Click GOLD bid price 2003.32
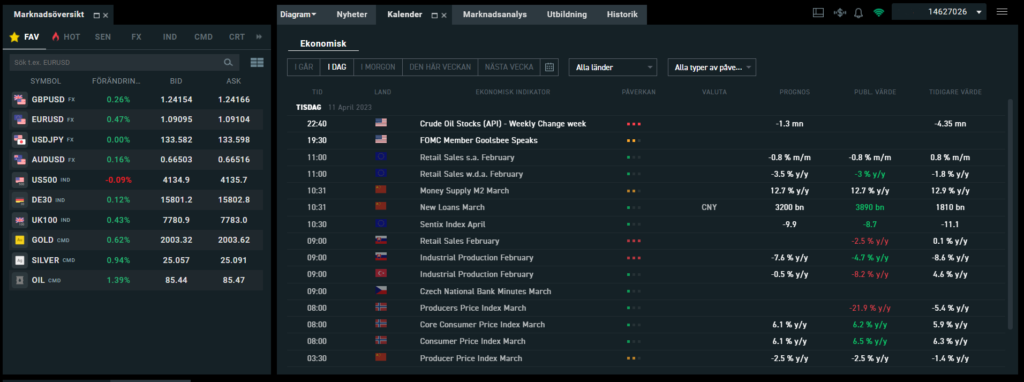This screenshot has width=1024, height=382. tap(176, 240)
